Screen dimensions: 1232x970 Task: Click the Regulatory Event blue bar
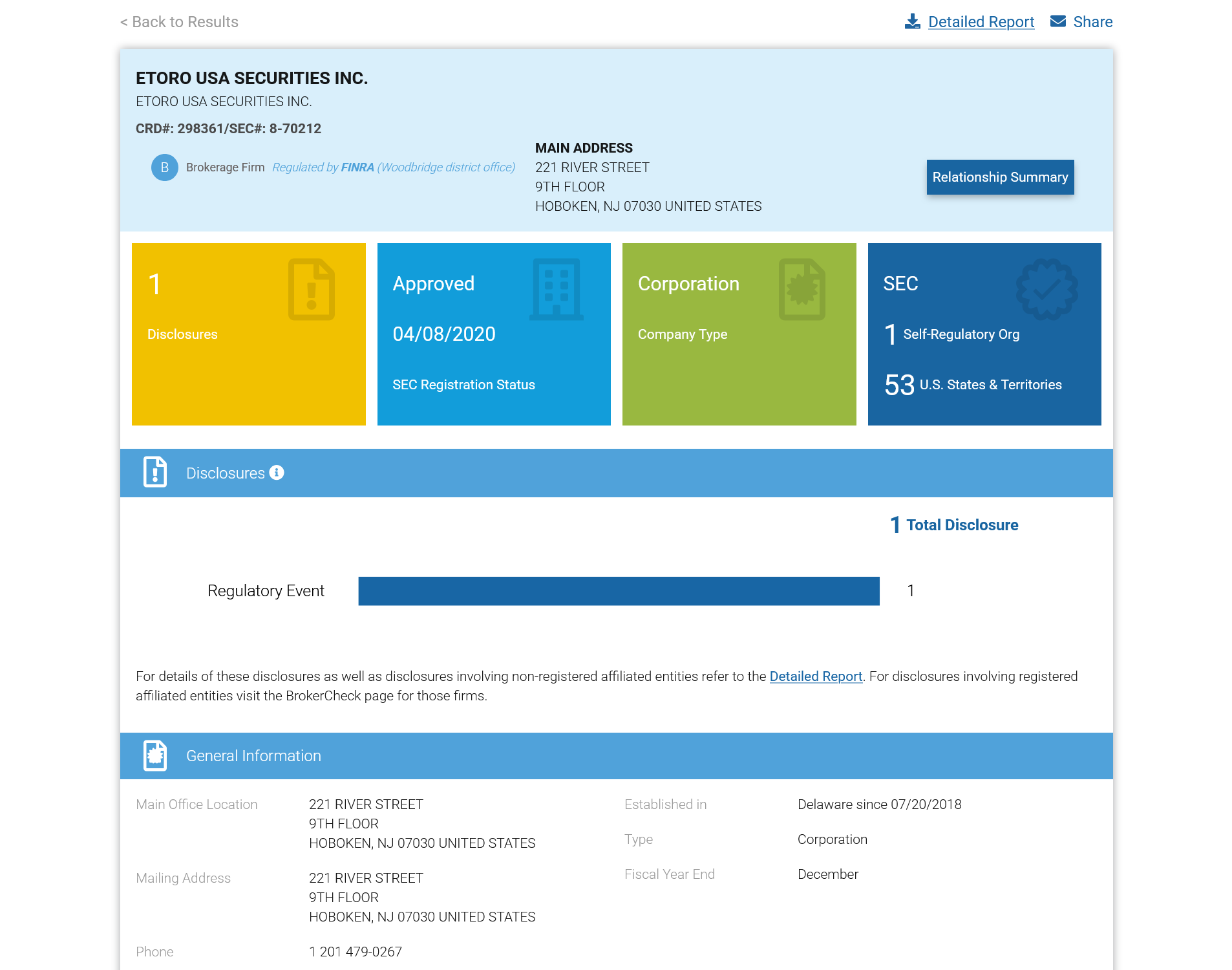tap(619, 591)
